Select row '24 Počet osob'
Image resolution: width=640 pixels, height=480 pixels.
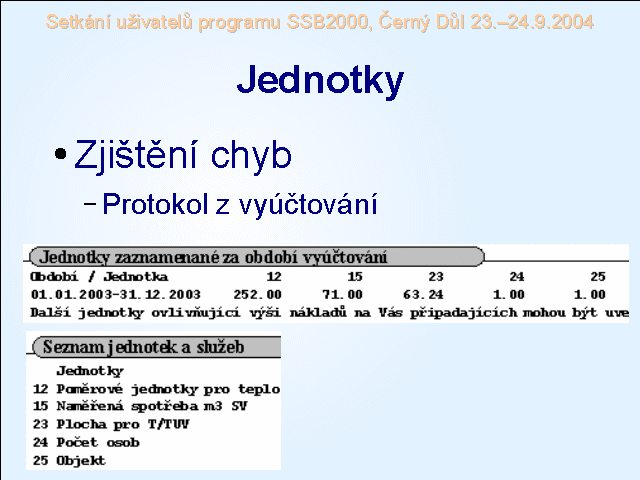pos(86,442)
